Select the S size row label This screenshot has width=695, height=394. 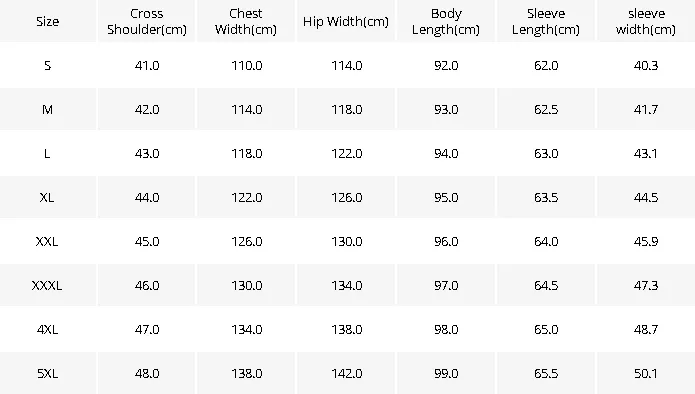tap(47, 66)
